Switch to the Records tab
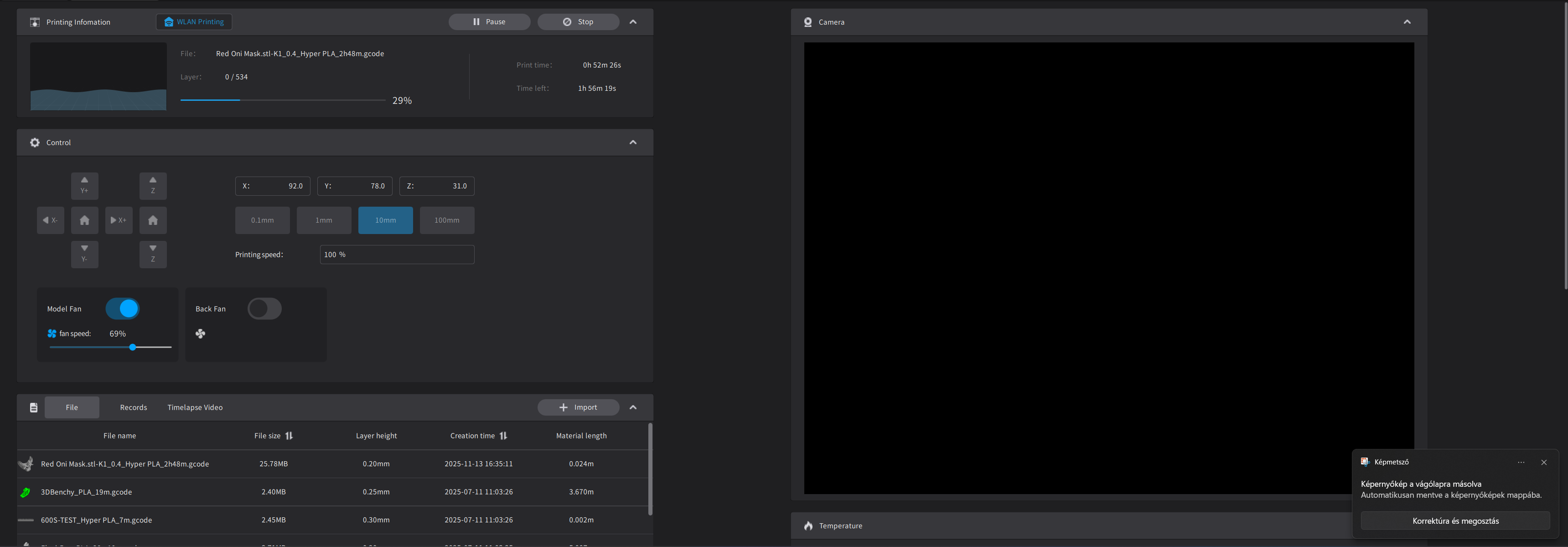 133,407
